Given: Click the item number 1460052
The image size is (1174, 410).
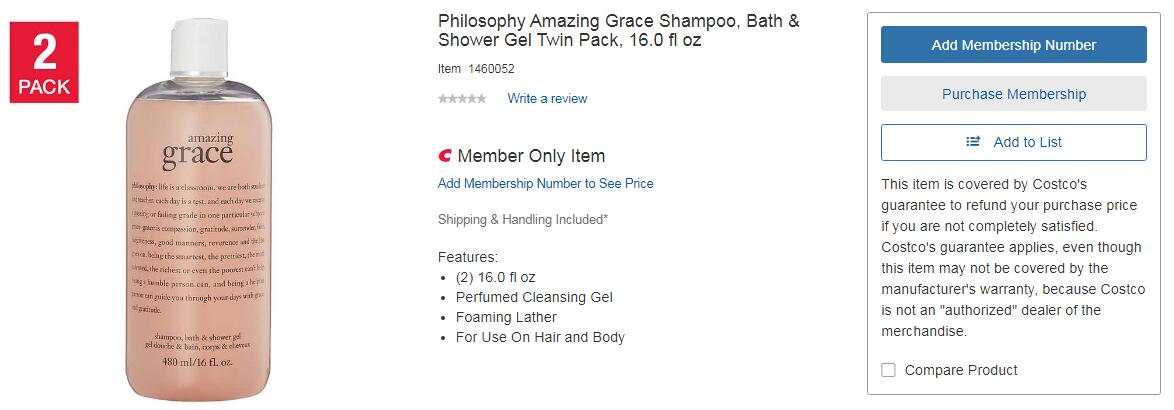Looking at the screenshot, I should [491, 69].
